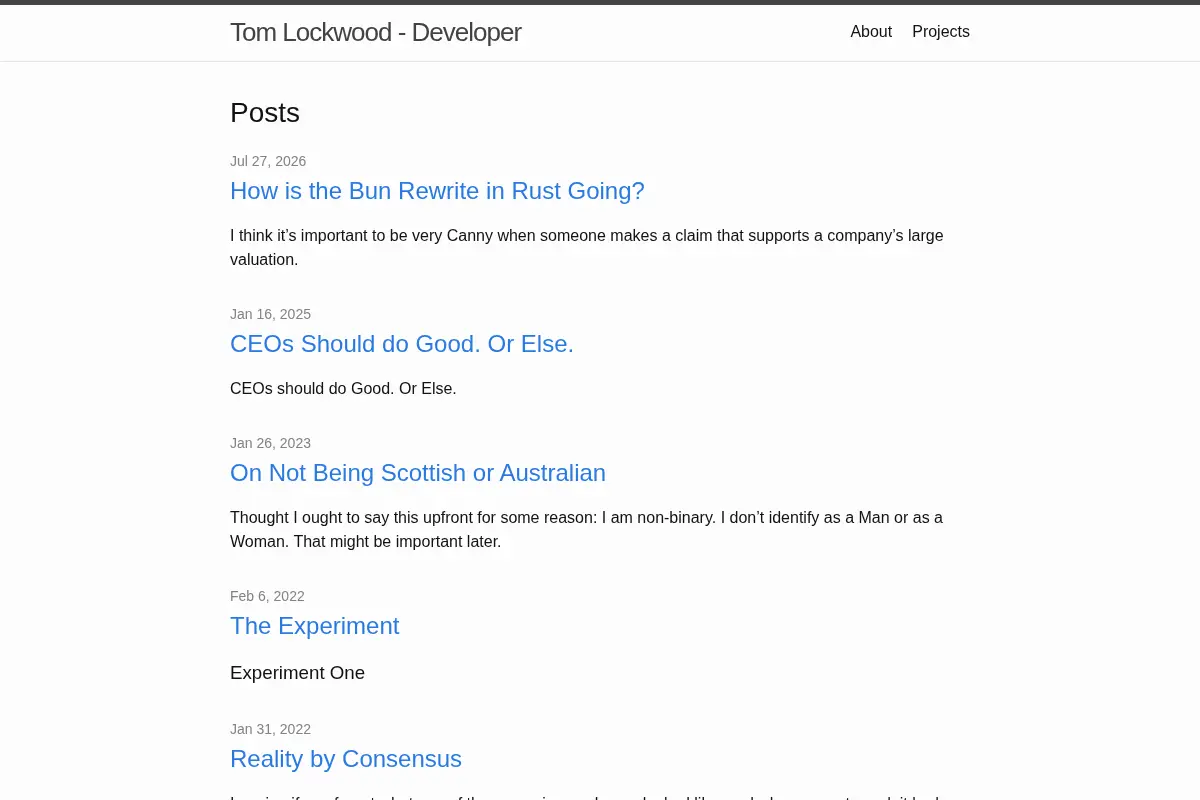
Task: Open the Projects page
Action: click(941, 32)
